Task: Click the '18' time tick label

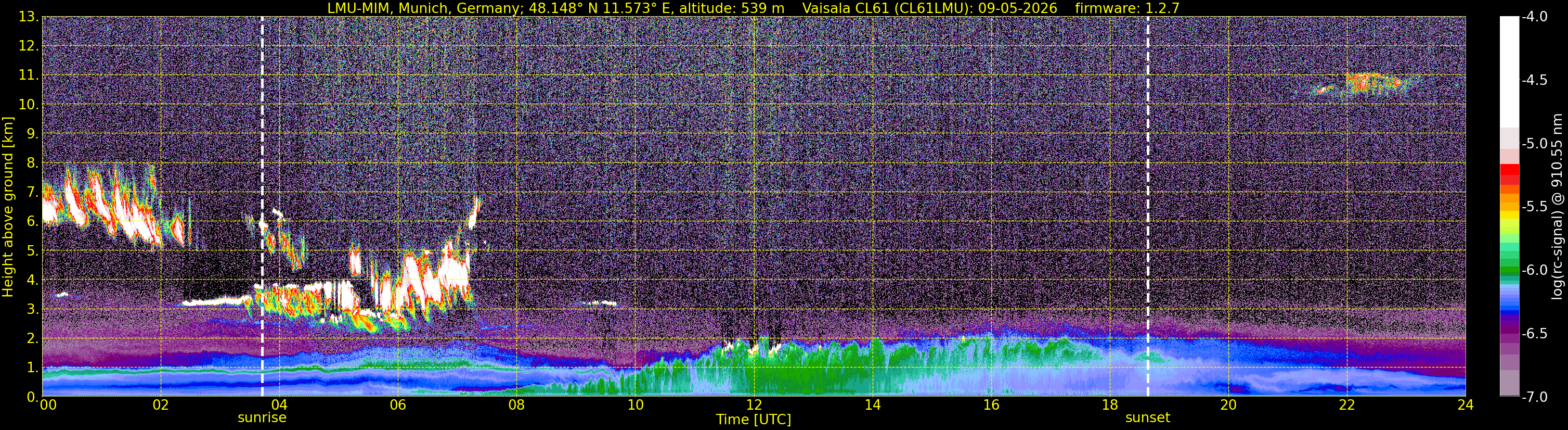Action: pos(1110,405)
